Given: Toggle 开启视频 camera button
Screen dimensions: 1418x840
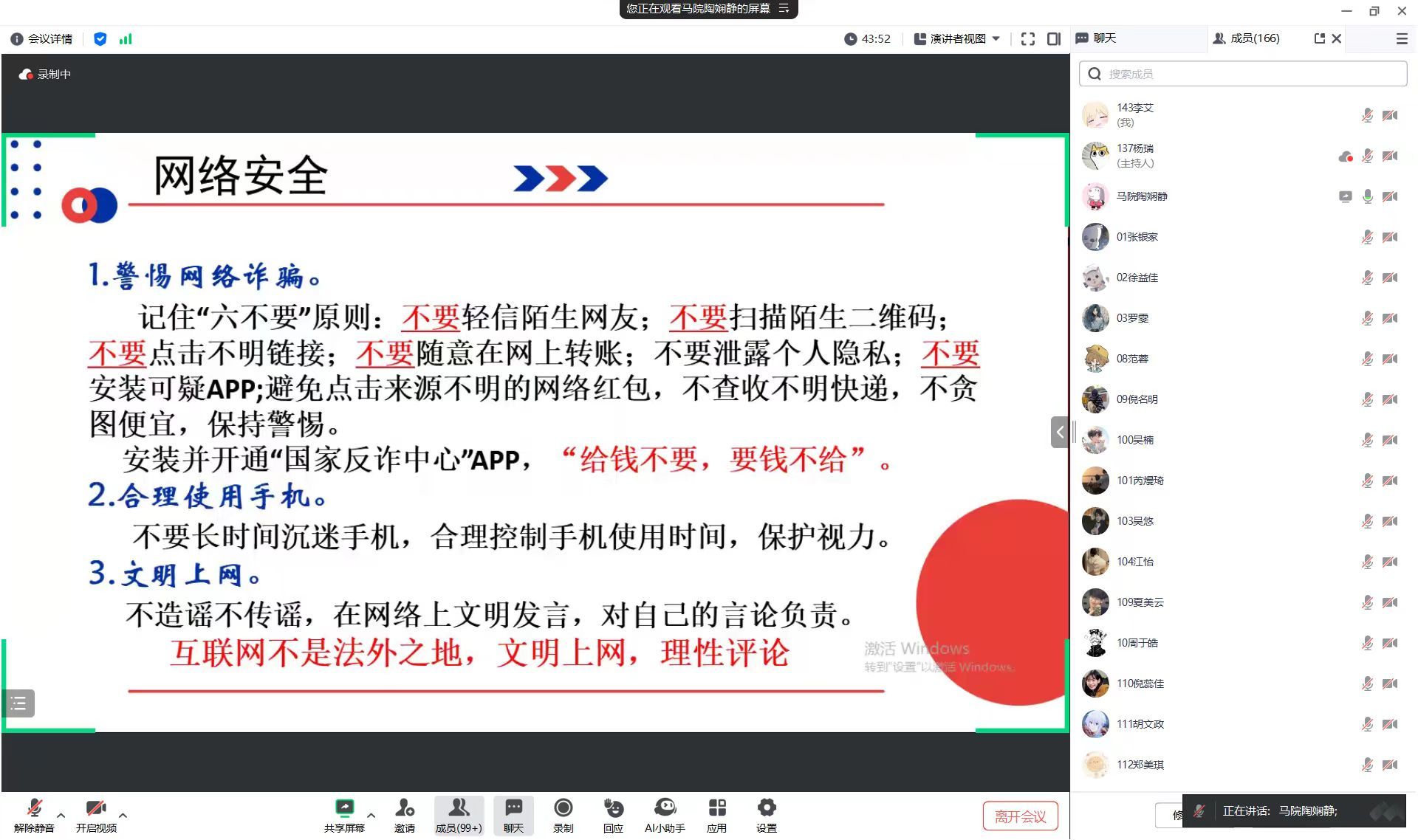Looking at the screenshot, I should 96,808.
